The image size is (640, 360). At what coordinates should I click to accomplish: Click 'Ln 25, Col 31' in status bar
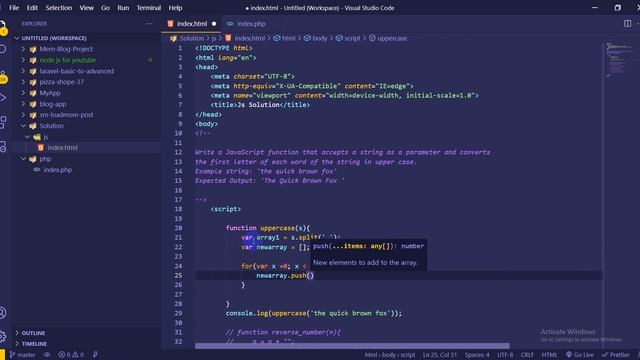(x=440, y=355)
